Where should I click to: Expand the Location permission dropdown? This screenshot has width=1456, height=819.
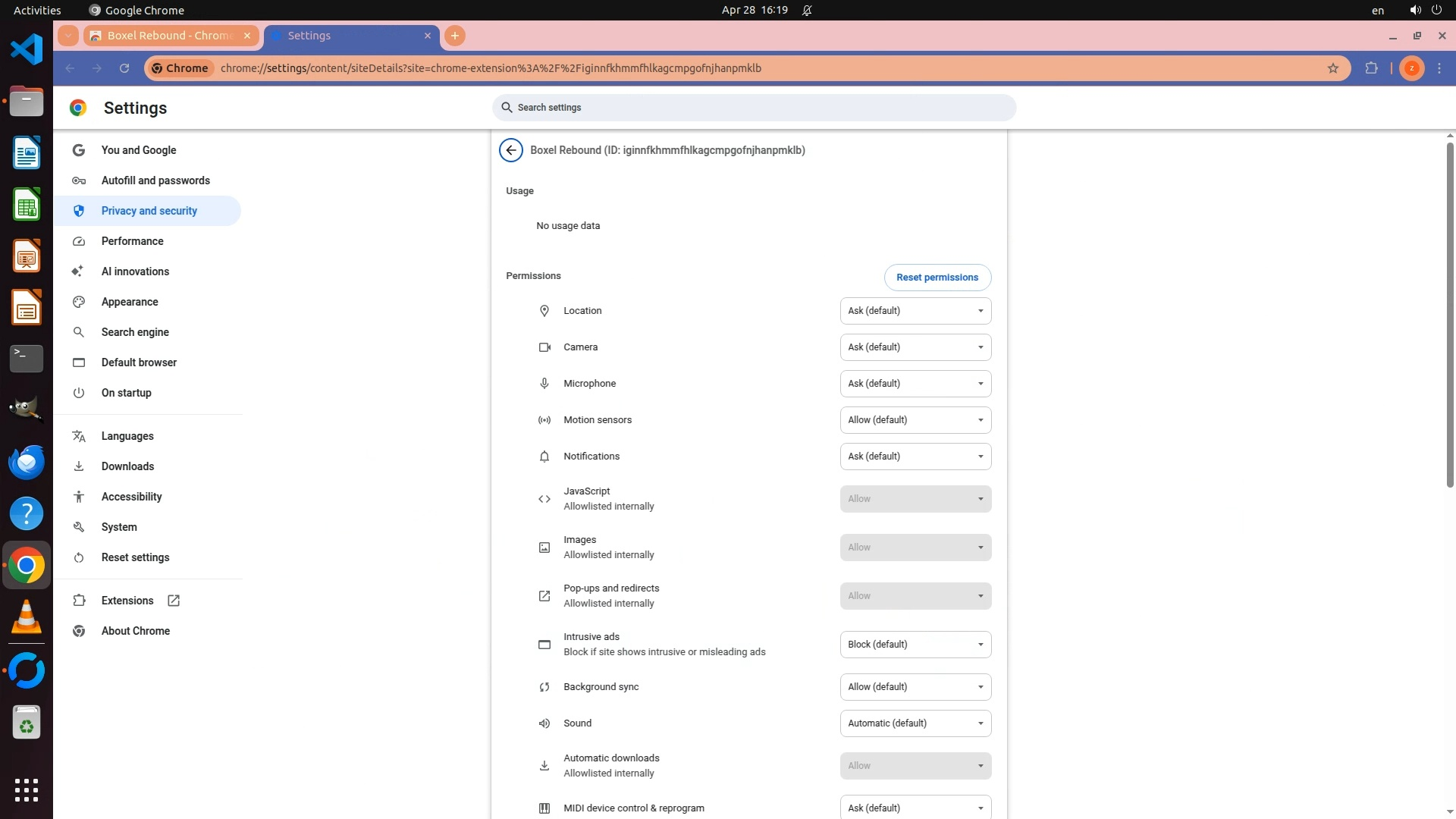(x=915, y=311)
